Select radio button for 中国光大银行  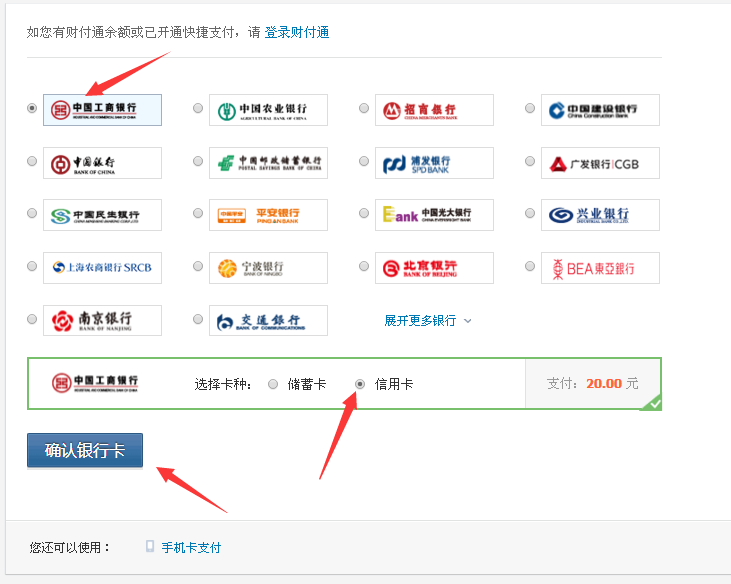[x=364, y=213]
